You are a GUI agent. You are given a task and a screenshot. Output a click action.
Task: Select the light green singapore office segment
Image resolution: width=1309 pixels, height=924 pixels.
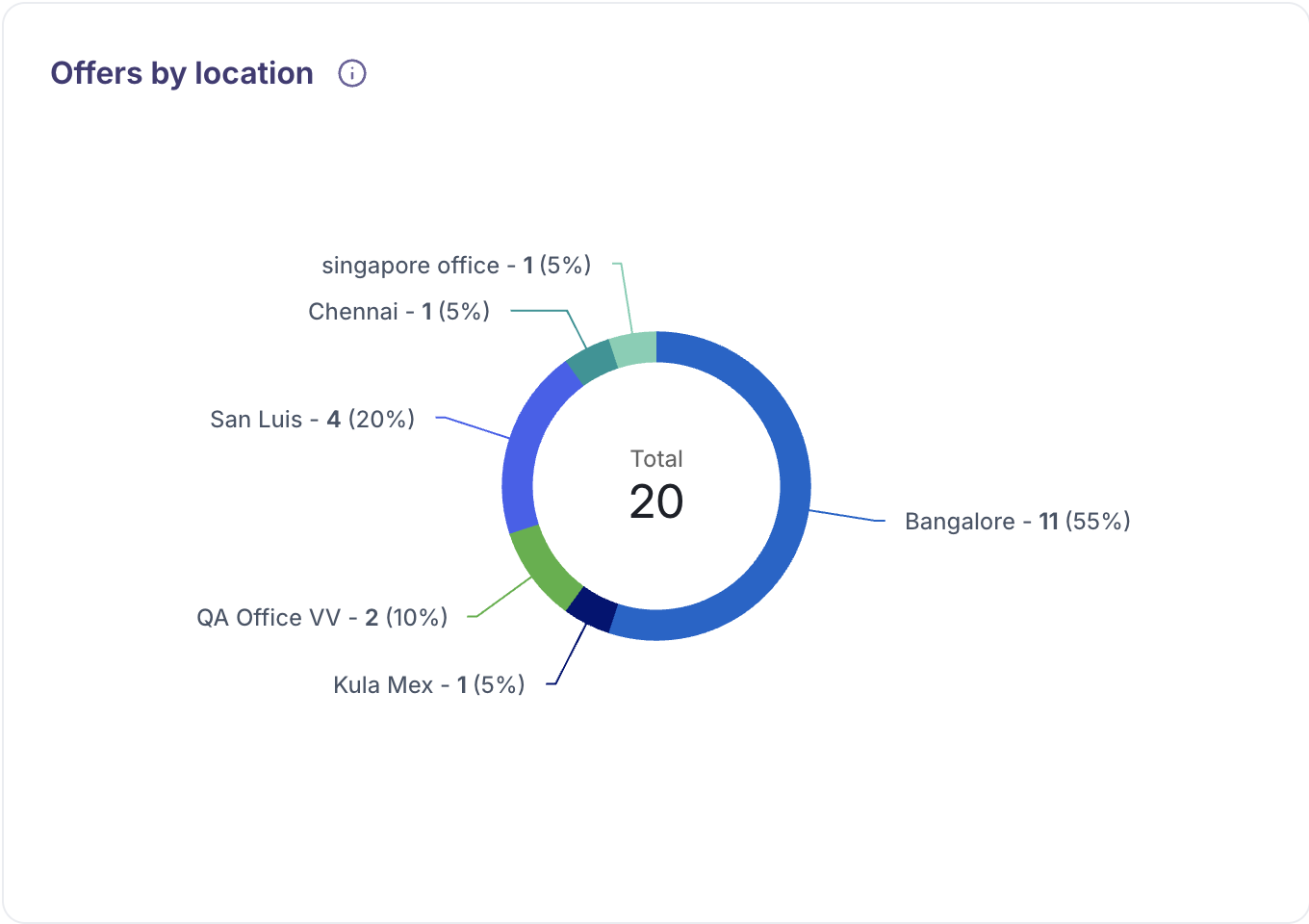[x=634, y=348]
